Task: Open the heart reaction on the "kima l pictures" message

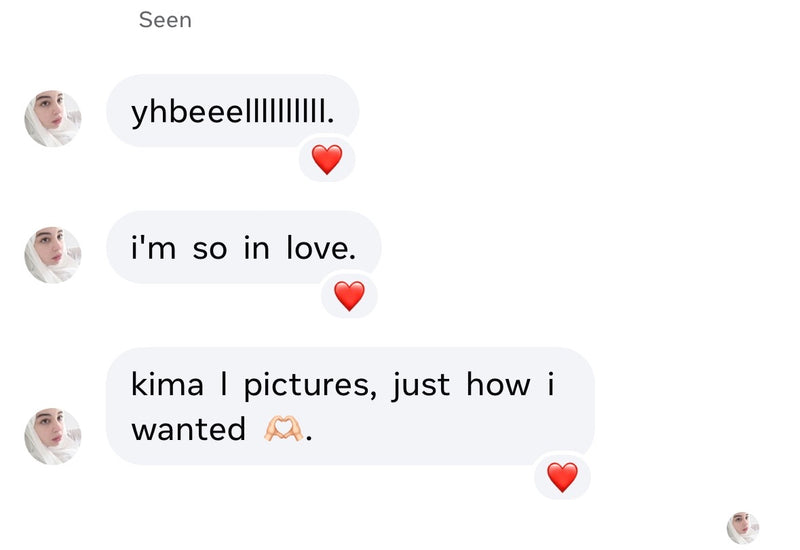Action: point(563,477)
